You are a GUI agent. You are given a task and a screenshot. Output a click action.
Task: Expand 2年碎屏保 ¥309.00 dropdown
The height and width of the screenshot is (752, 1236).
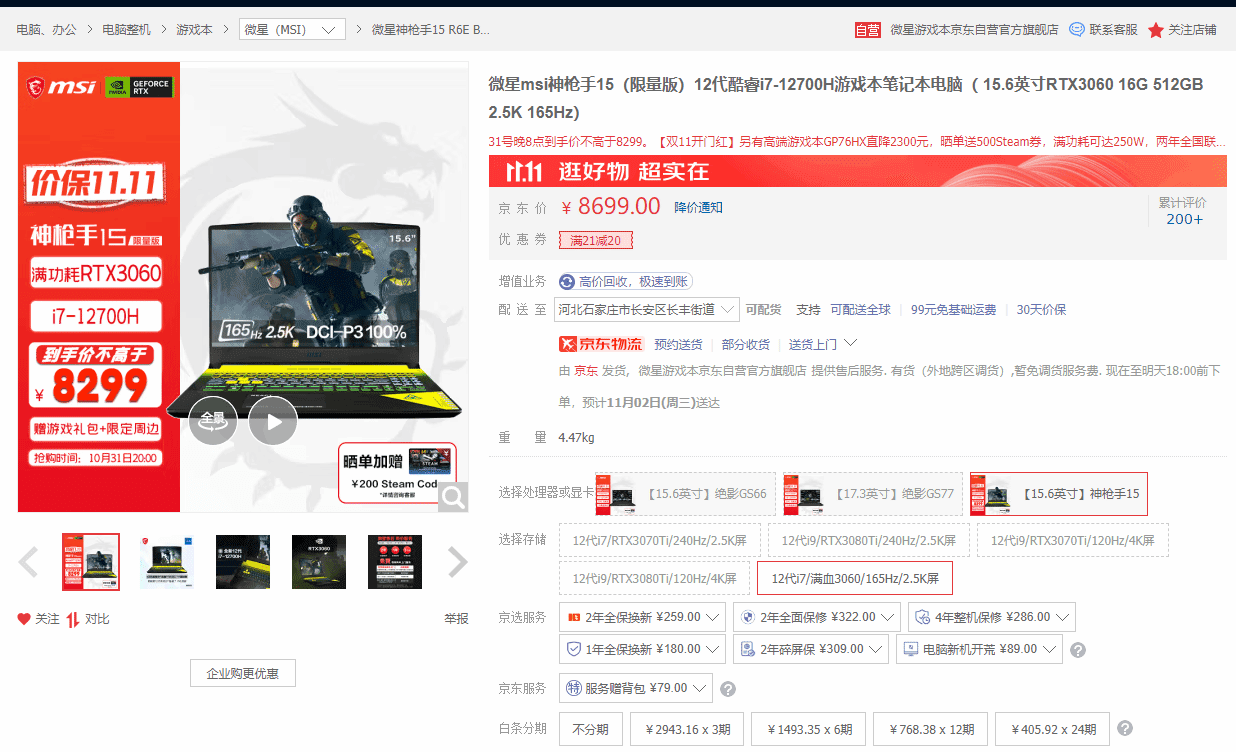pos(811,649)
